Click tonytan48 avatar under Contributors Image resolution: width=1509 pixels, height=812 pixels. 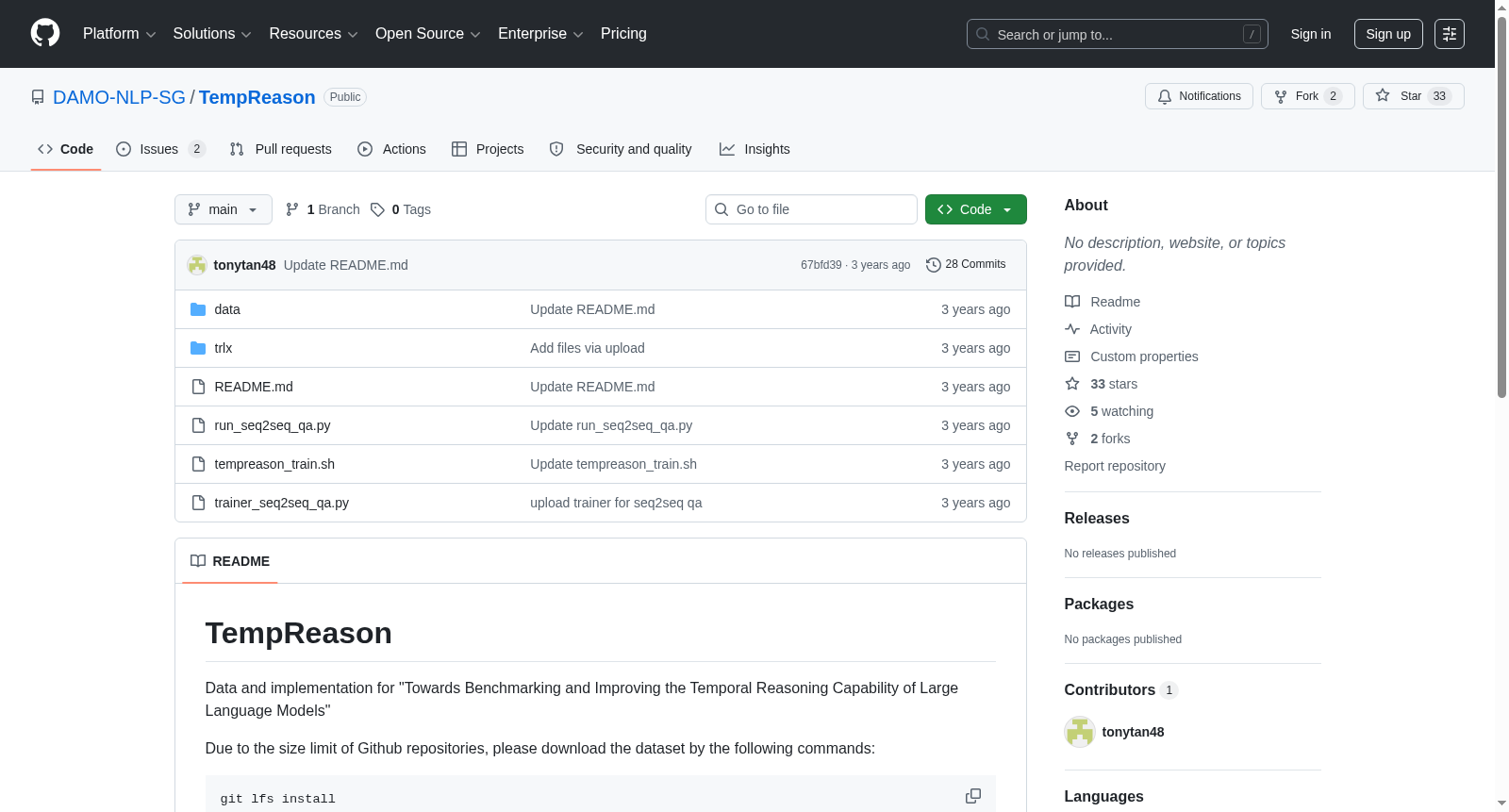click(1080, 732)
